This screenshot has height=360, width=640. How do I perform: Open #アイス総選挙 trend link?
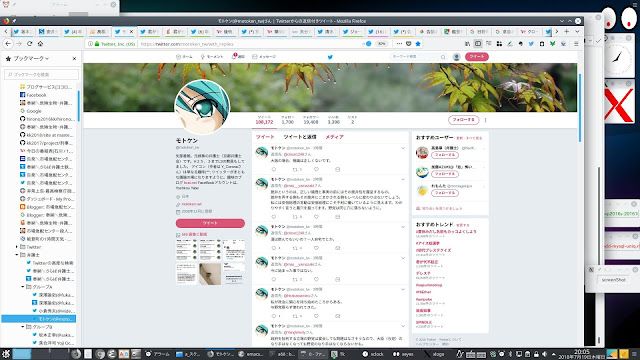point(428,243)
